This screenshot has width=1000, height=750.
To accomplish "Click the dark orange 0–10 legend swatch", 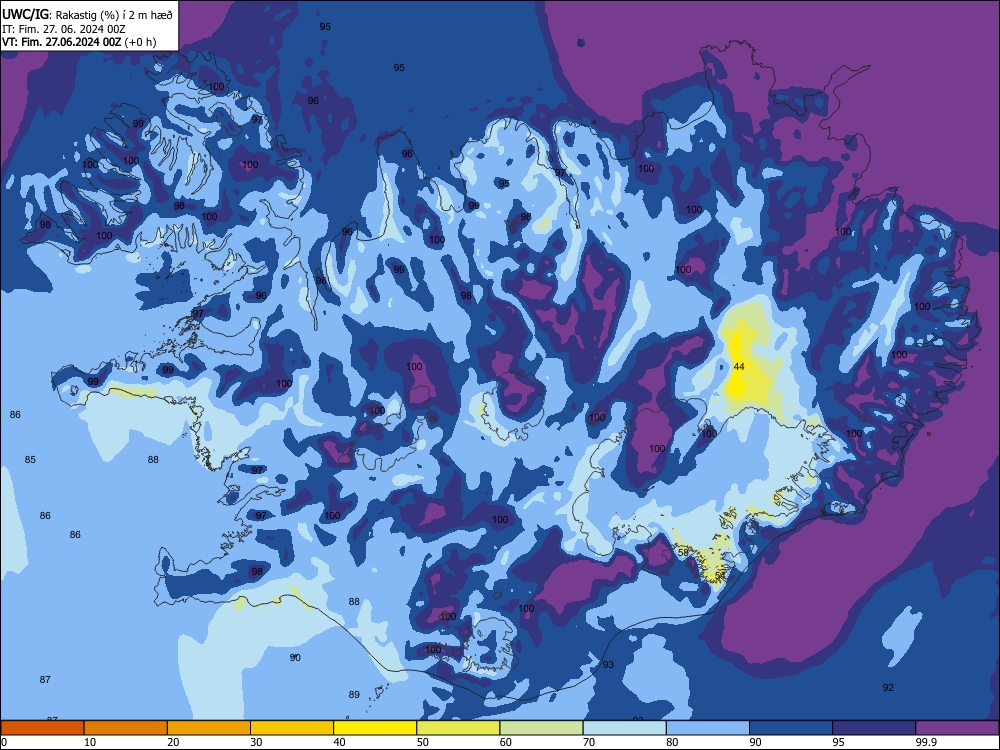I will pos(42,728).
